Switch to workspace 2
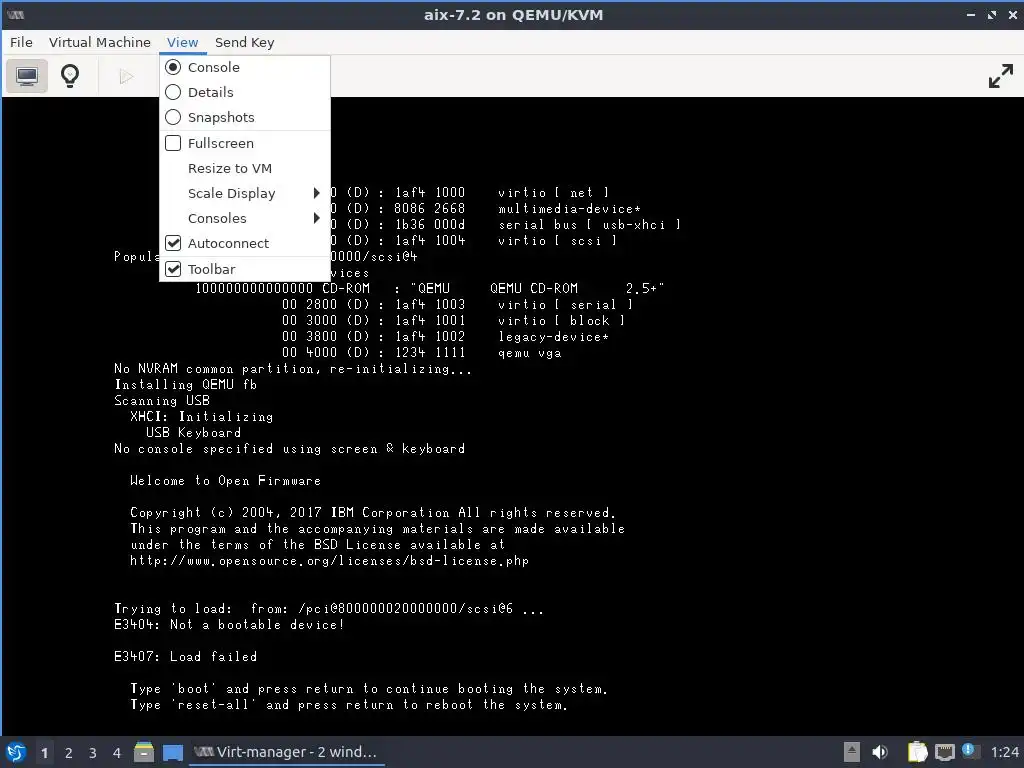 point(69,753)
